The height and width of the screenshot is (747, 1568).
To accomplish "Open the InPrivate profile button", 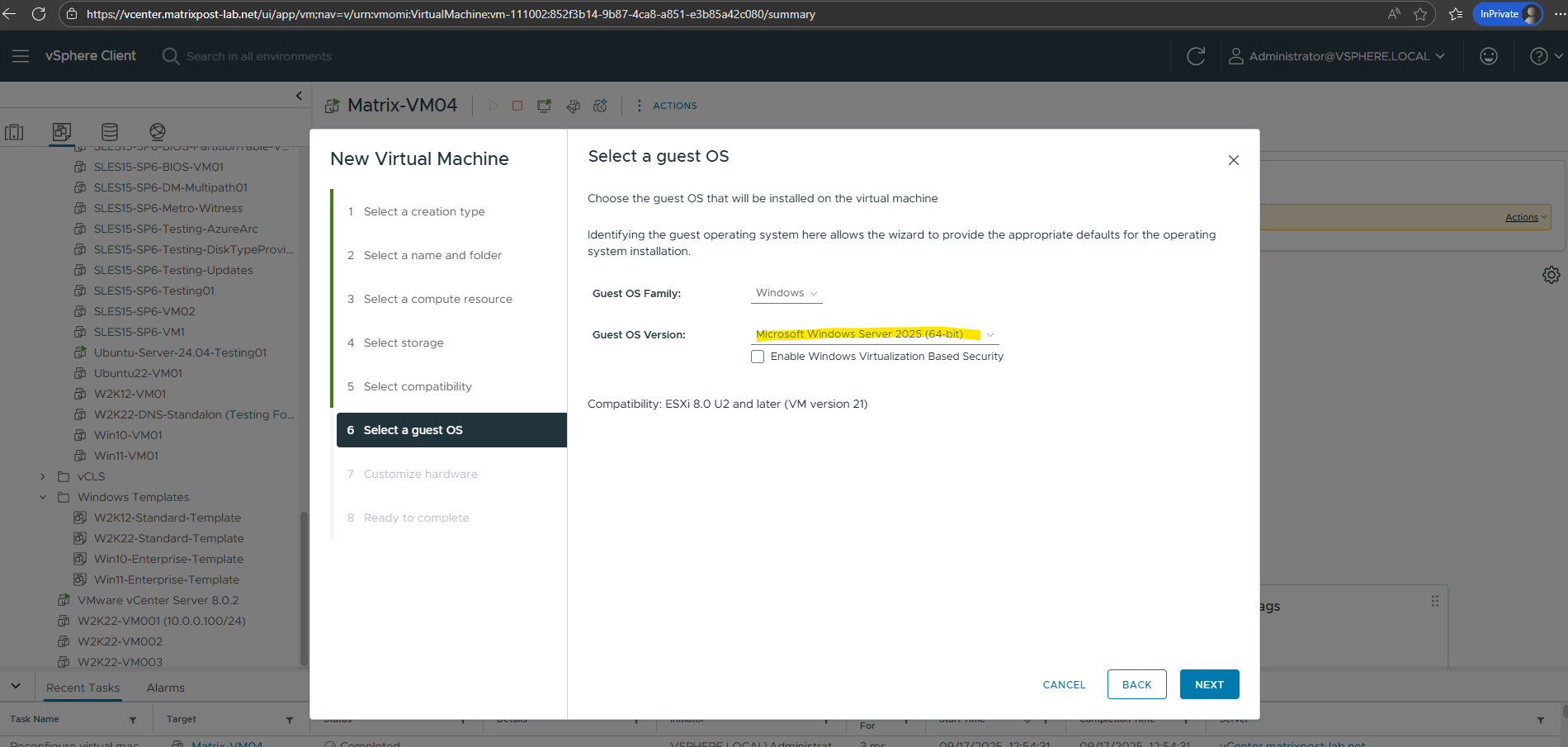I will click(1508, 14).
